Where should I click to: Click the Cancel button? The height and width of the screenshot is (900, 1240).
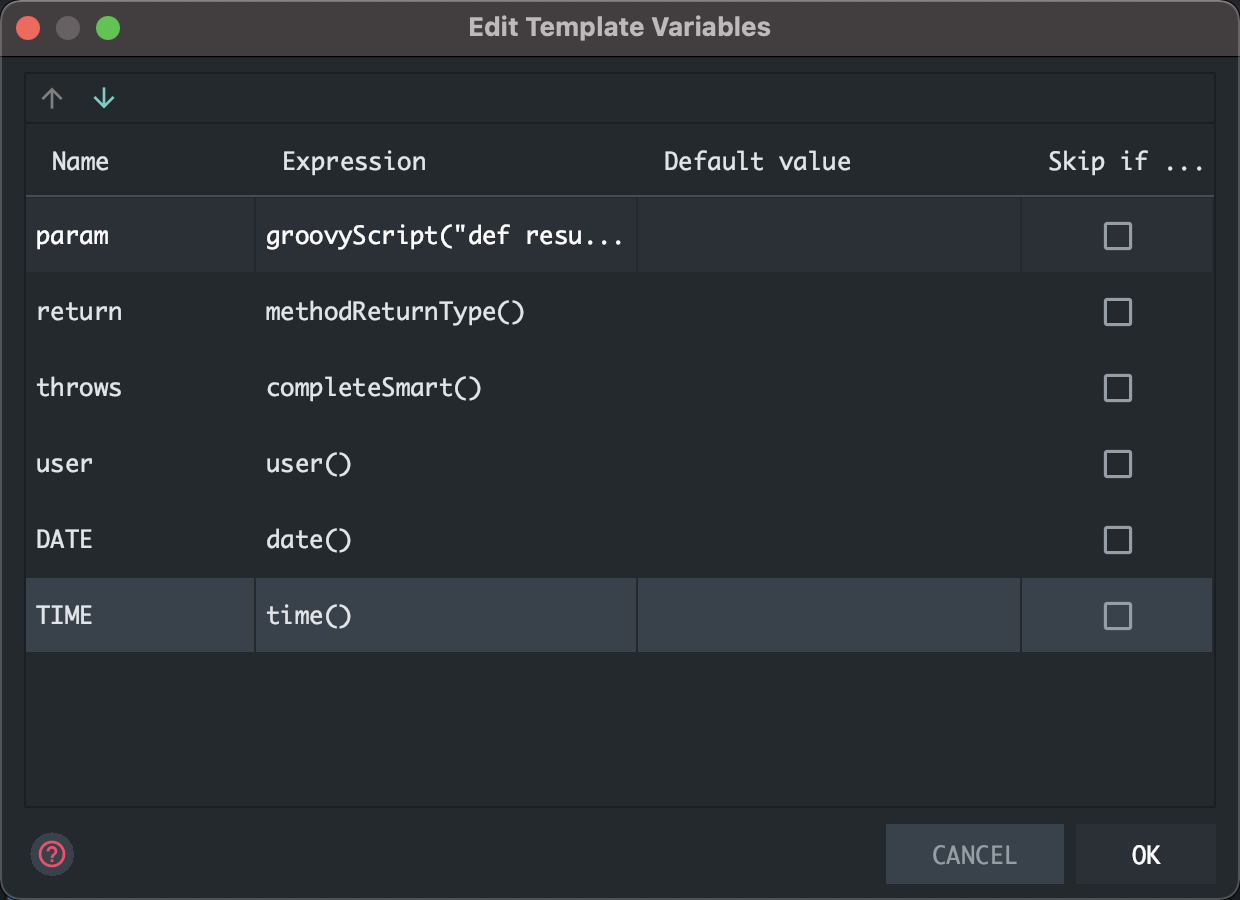(974, 854)
